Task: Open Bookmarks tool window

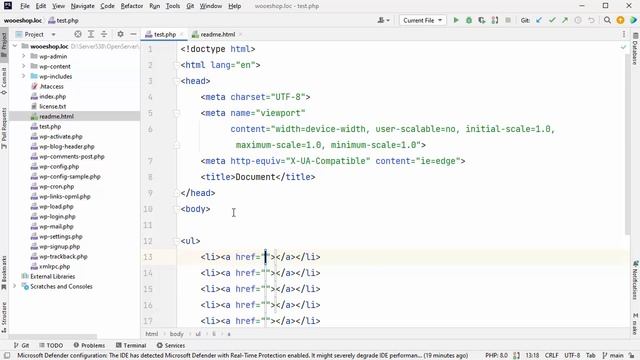Action: click(x=4, y=273)
